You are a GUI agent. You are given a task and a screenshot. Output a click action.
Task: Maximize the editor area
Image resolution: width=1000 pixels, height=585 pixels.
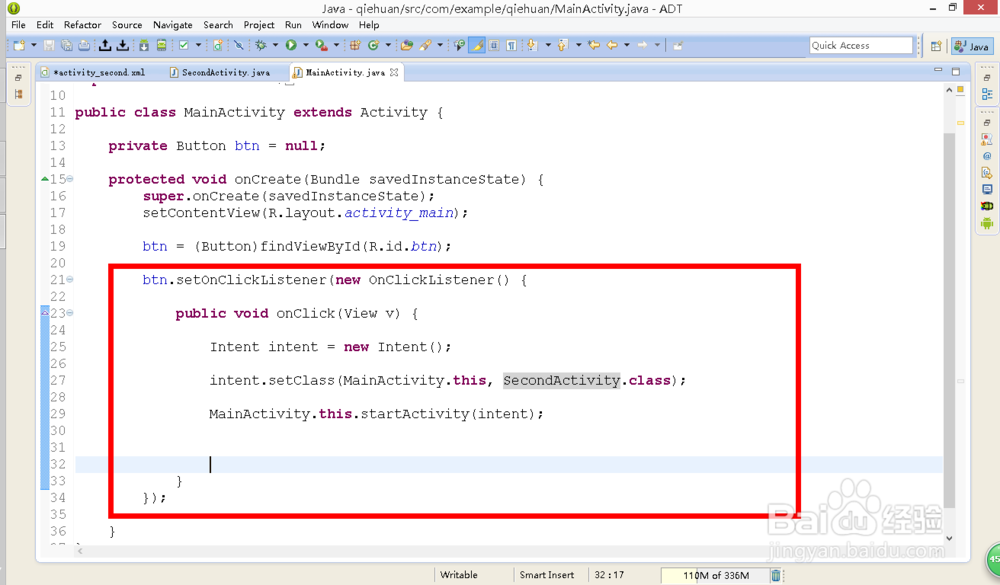(x=955, y=71)
